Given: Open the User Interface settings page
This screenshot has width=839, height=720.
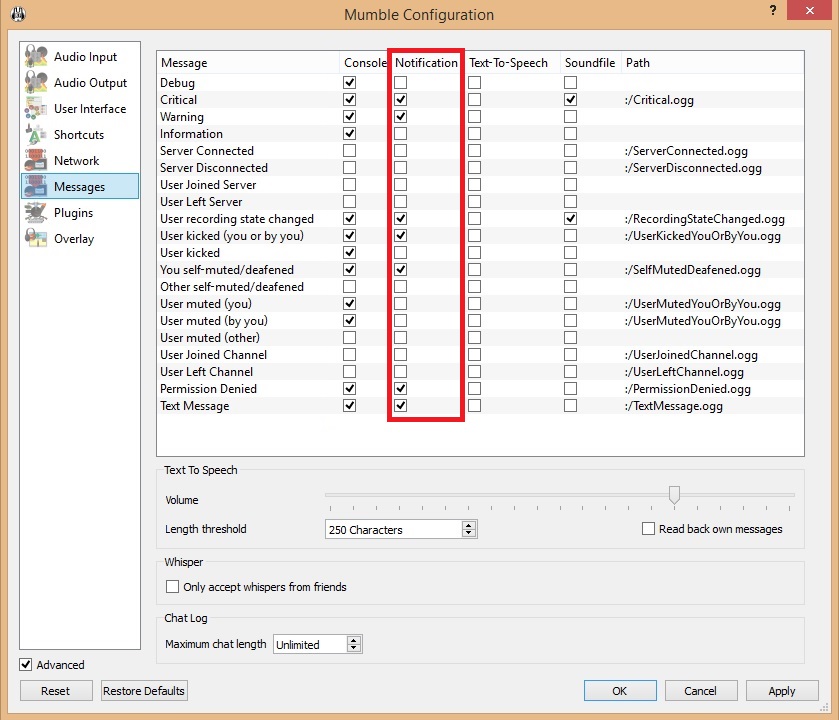Looking at the screenshot, I should 80,109.
